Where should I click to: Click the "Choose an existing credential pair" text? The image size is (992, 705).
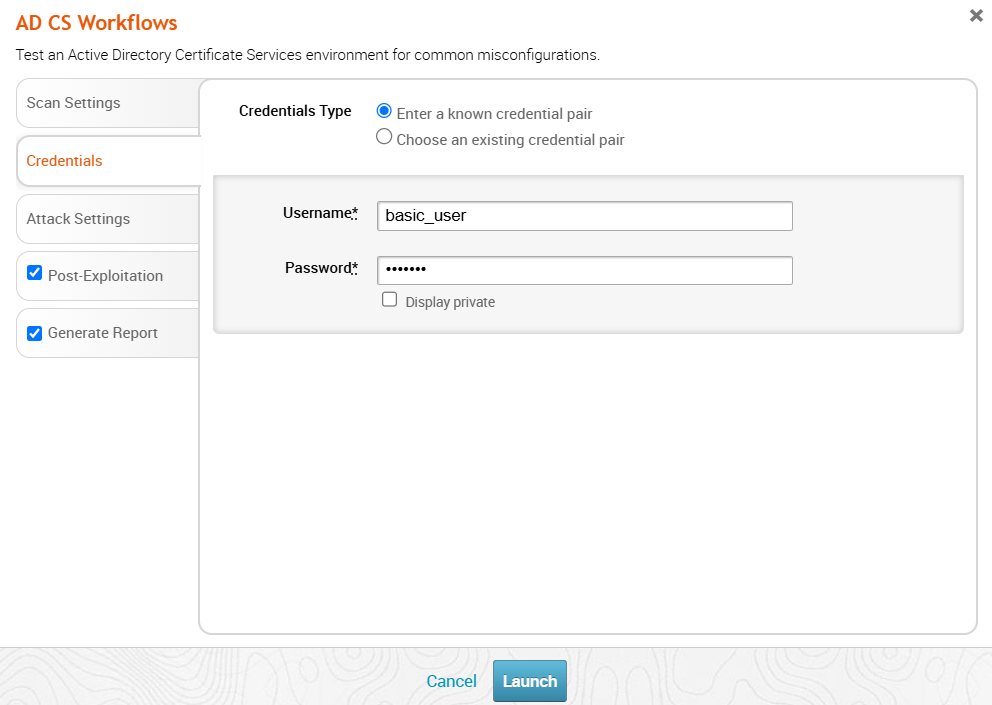click(x=510, y=140)
